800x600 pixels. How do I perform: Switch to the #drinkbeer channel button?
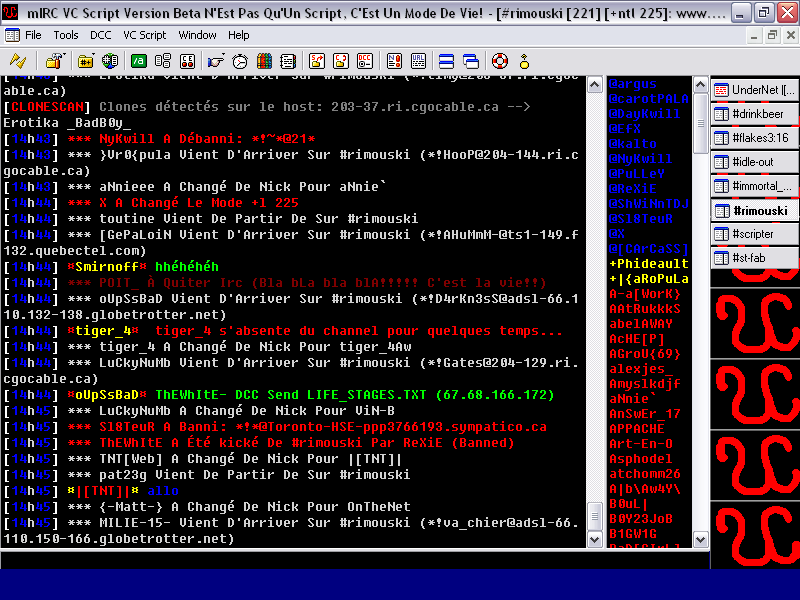pos(755,114)
